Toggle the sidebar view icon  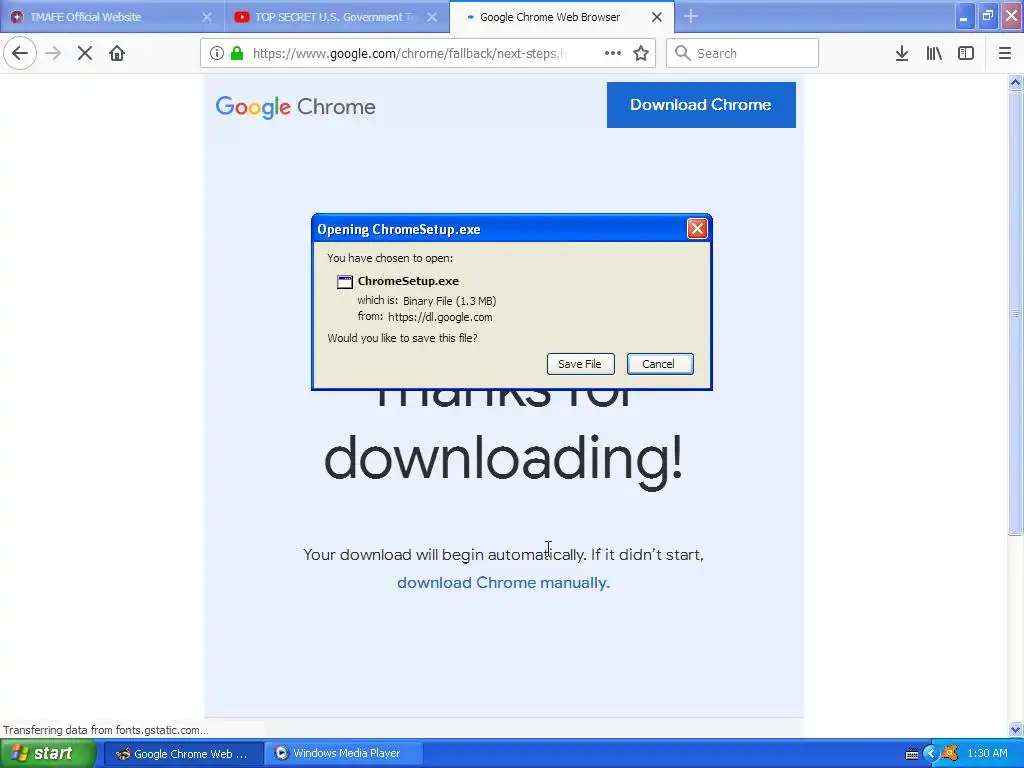[x=966, y=53]
